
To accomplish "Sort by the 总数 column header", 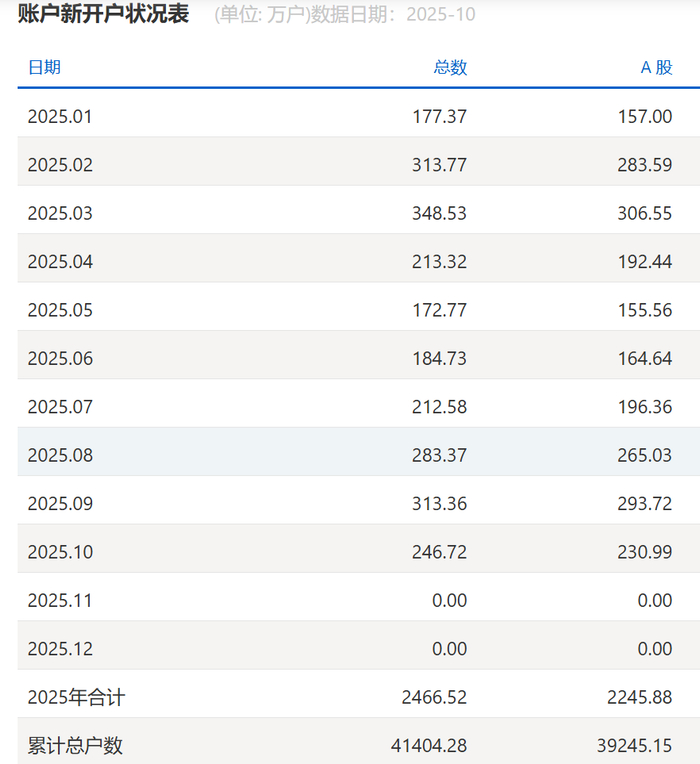I will [x=450, y=68].
